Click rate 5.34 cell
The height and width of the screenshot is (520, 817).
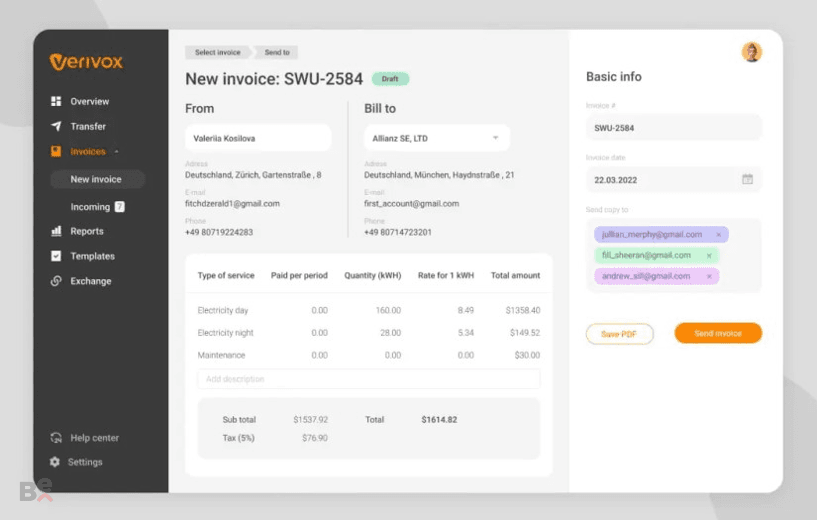pos(466,332)
